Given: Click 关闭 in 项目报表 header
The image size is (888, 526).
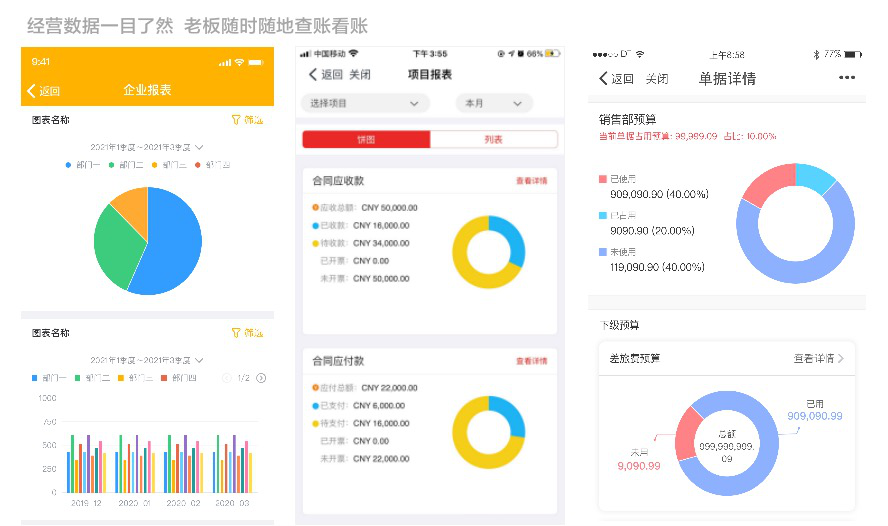Looking at the screenshot, I should click(360, 75).
